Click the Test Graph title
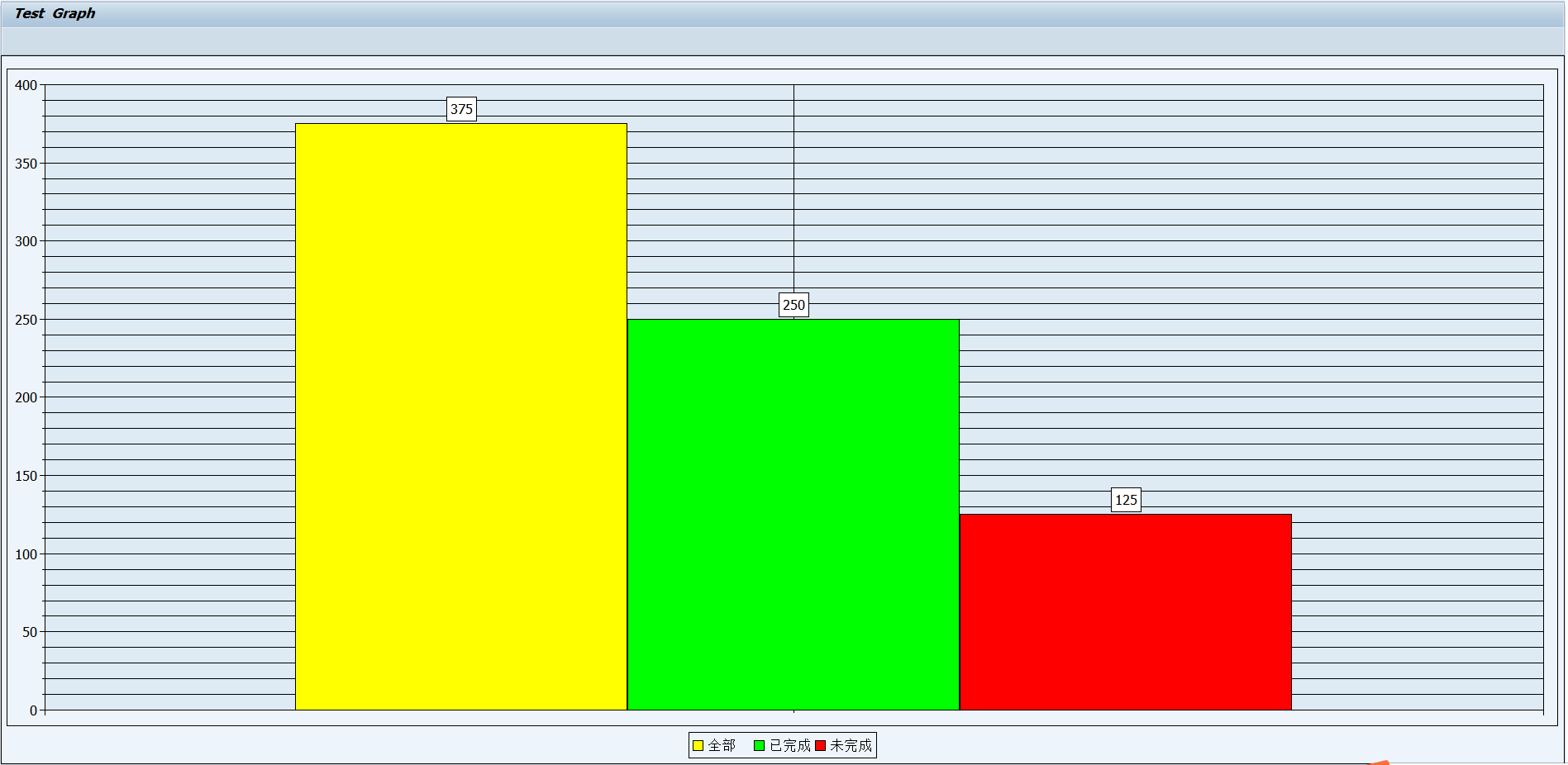1568x765 pixels. [x=55, y=13]
